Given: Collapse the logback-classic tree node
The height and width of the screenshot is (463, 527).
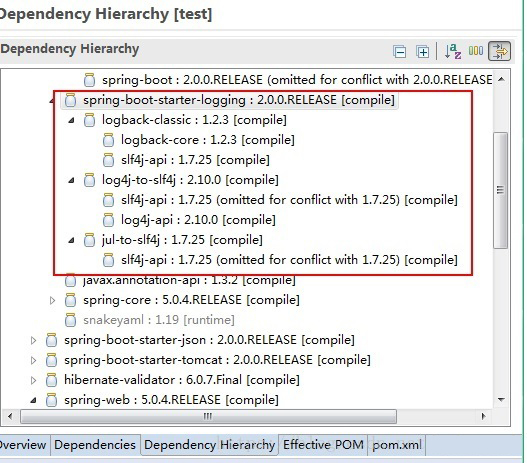Looking at the screenshot, I should (x=71, y=120).
